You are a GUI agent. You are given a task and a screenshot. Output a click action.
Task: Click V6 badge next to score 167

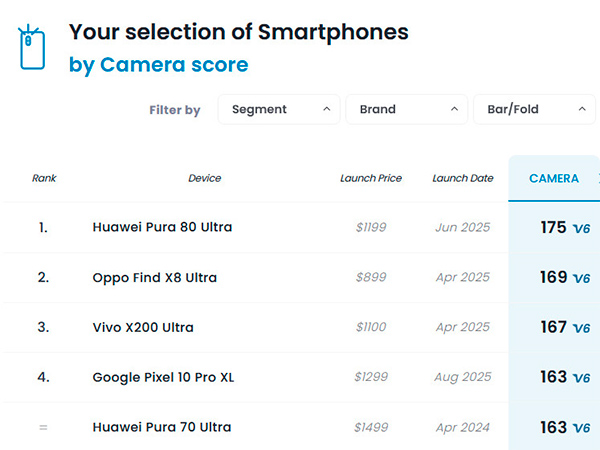[x=581, y=328]
